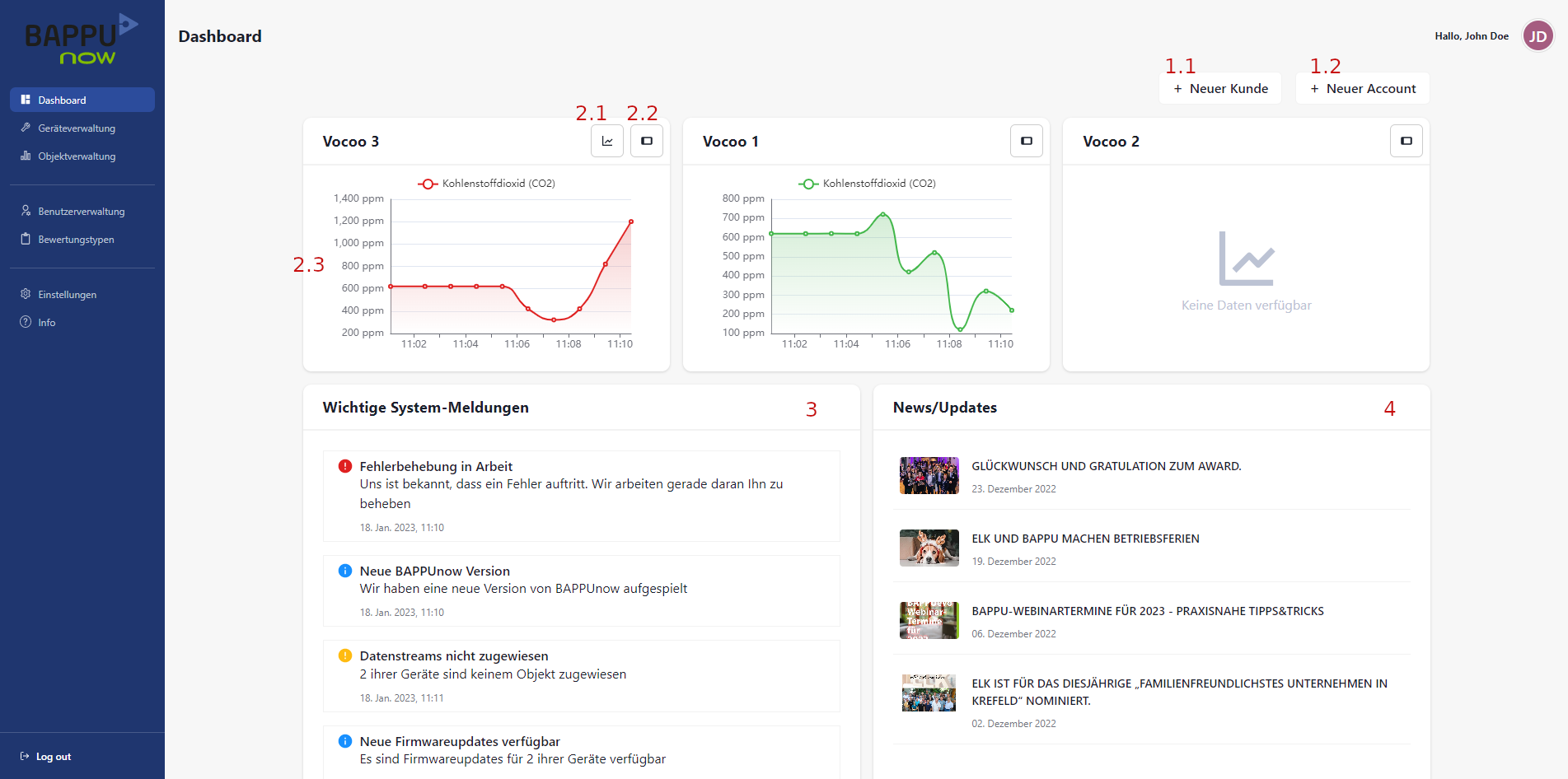Click the logout arrow icon

click(x=25, y=756)
